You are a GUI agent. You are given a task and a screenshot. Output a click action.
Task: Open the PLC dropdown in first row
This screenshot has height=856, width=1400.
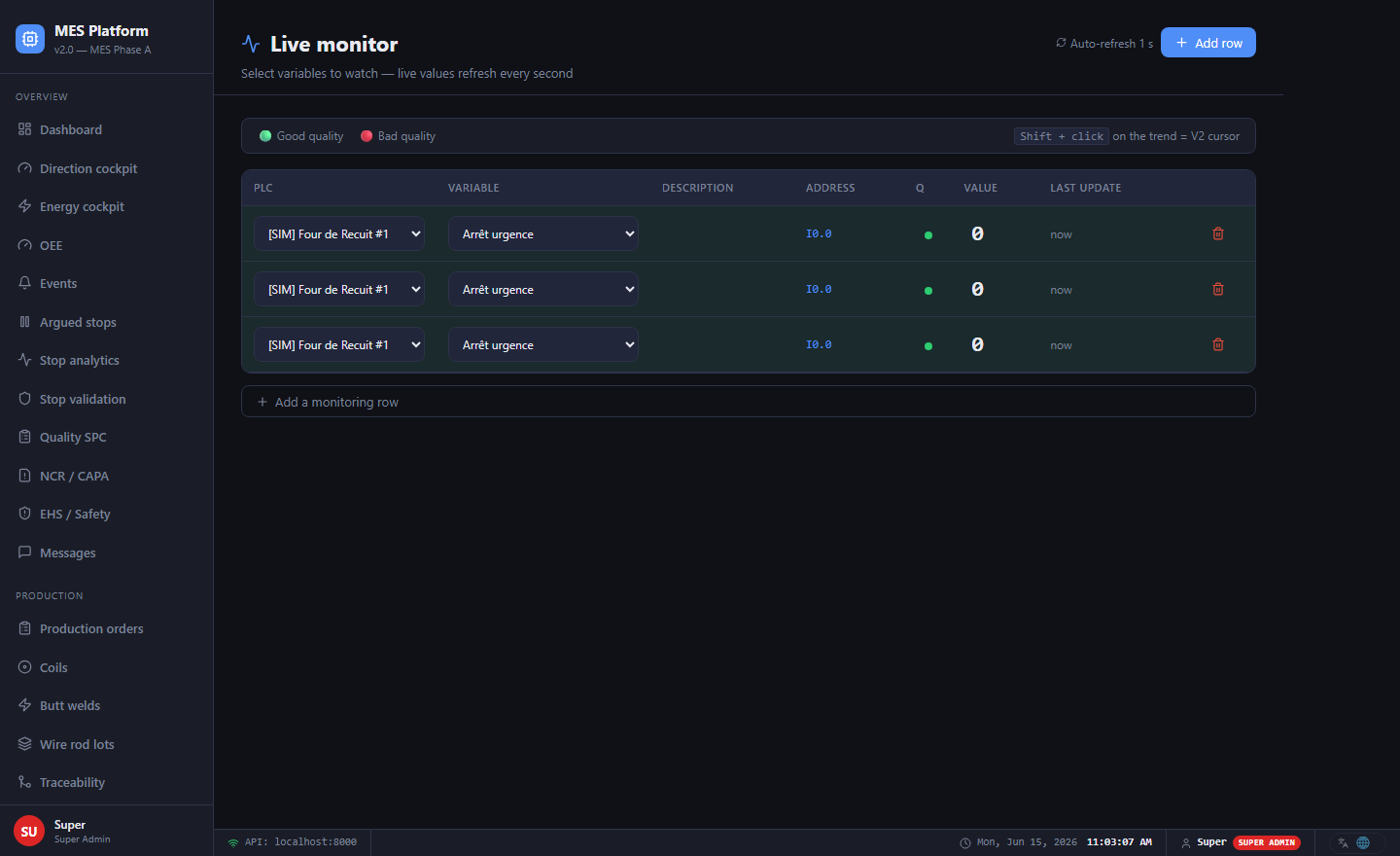coord(339,233)
